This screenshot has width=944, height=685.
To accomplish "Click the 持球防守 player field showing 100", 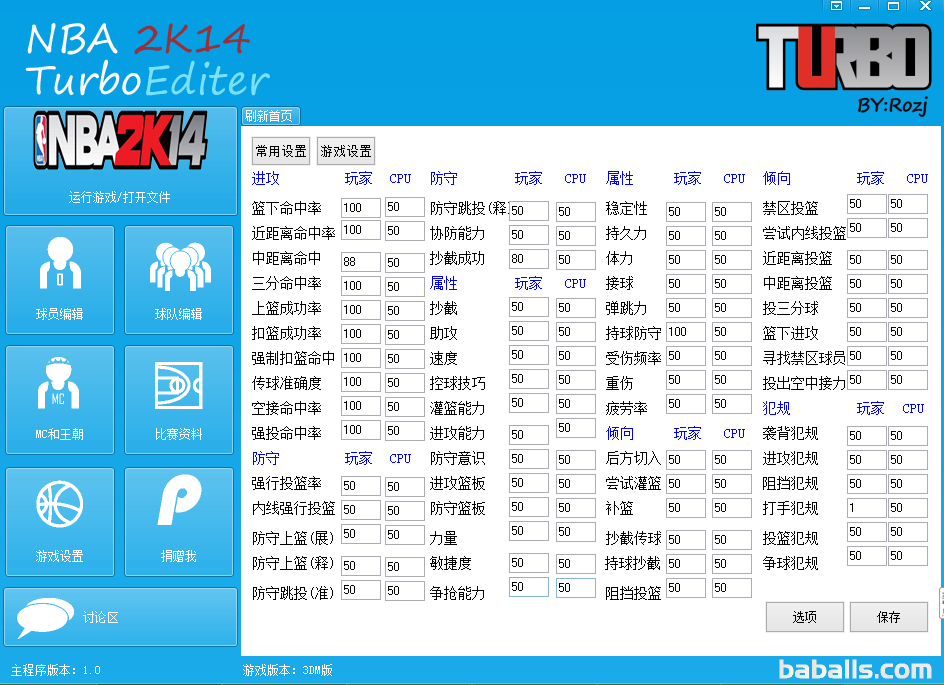I will point(686,332).
